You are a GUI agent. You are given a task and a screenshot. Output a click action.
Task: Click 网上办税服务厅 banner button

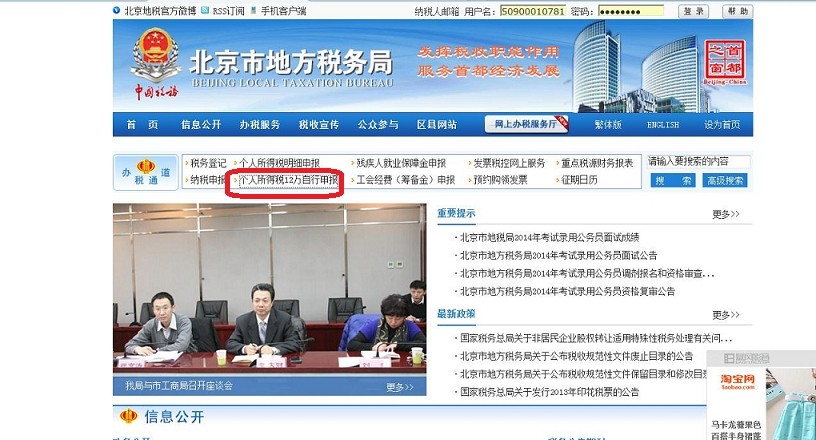pos(525,124)
